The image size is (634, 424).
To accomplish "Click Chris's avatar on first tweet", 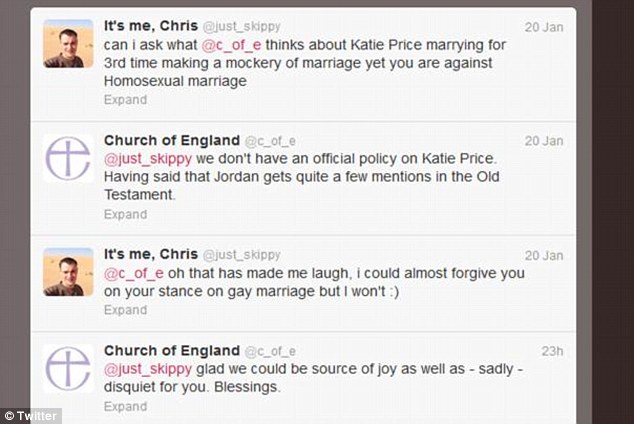I will tap(69, 44).
